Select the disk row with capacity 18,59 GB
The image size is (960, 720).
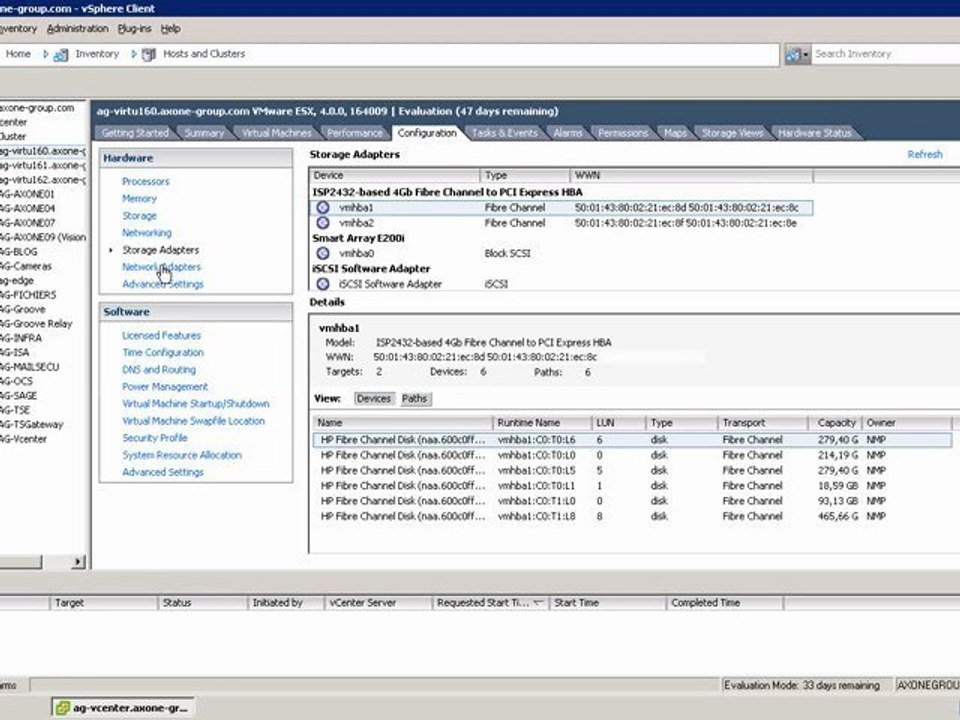coord(632,486)
